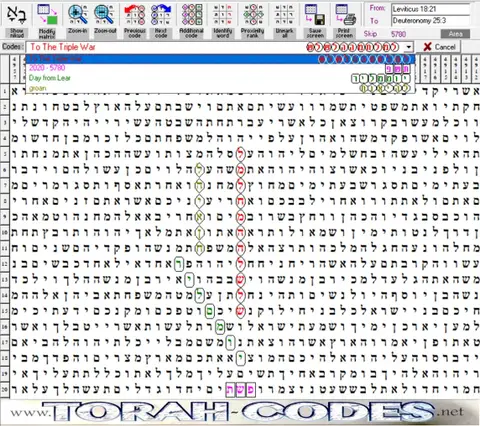Click the Show nikud icon
The height and width of the screenshot is (426, 480).
[x=17, y=14]
